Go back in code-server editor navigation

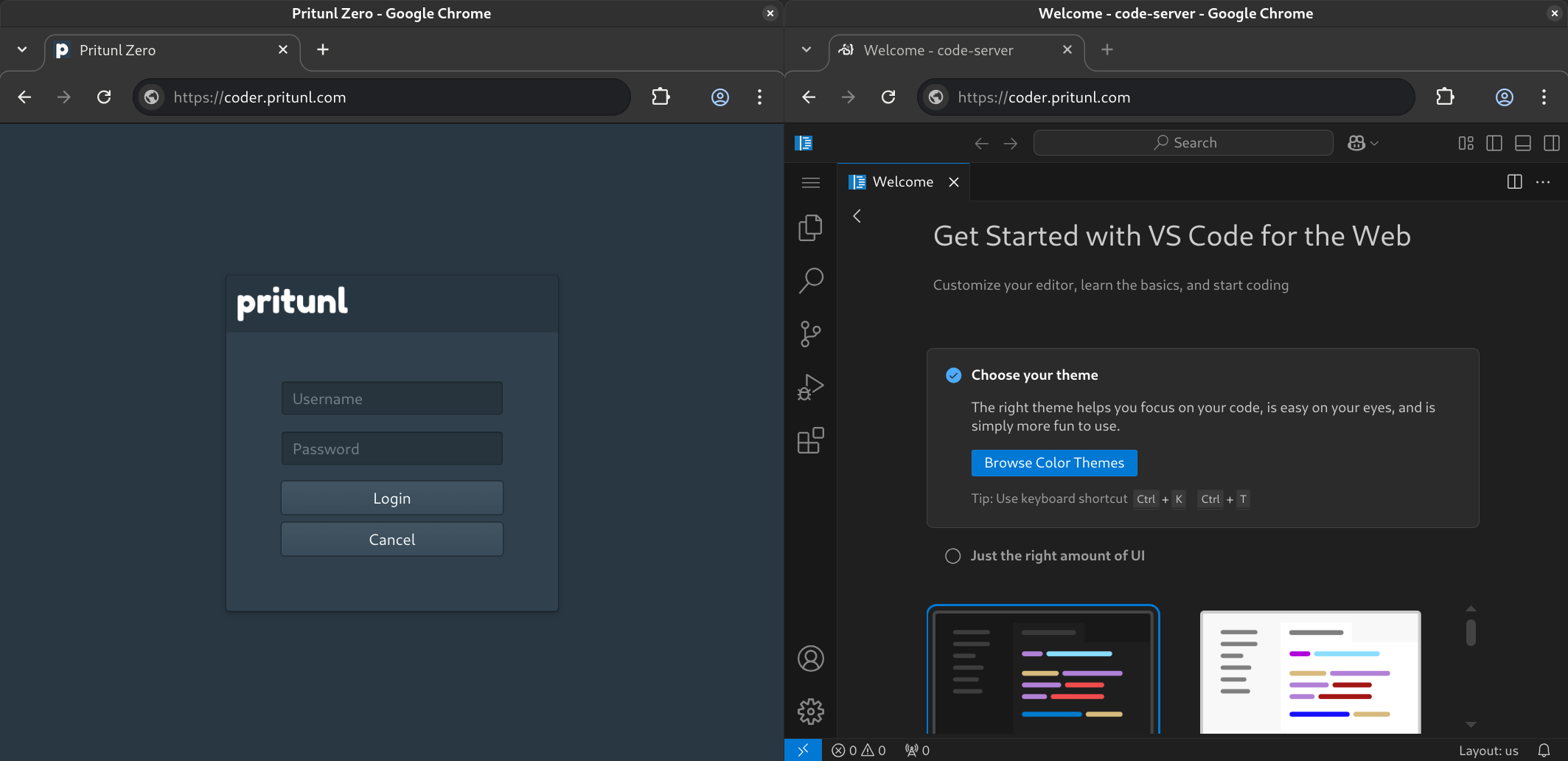[981, 143]
